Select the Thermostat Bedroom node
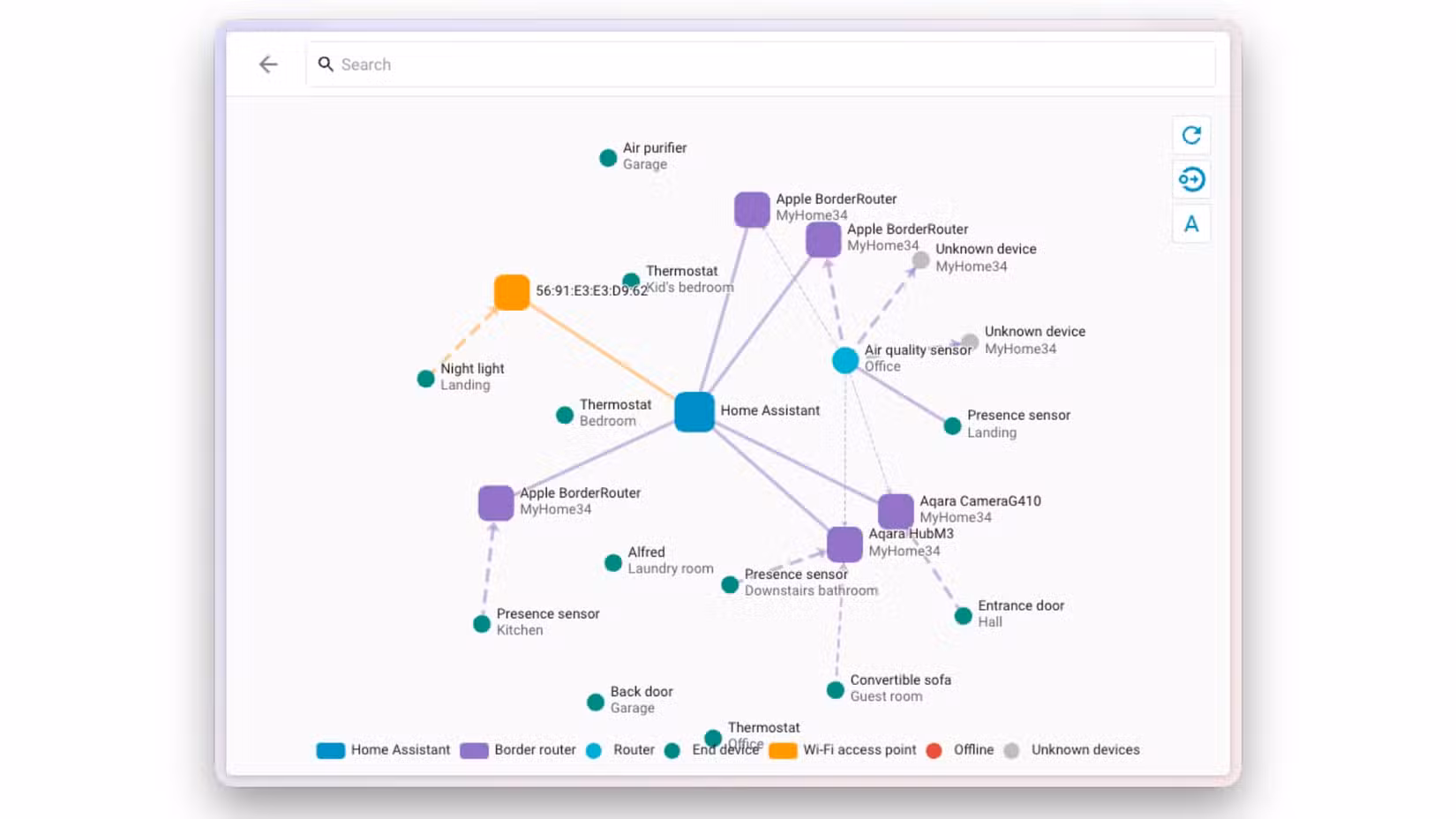The width and height of the screenshot is (1456, 819). pyautogui.click(x=565, y=415)
